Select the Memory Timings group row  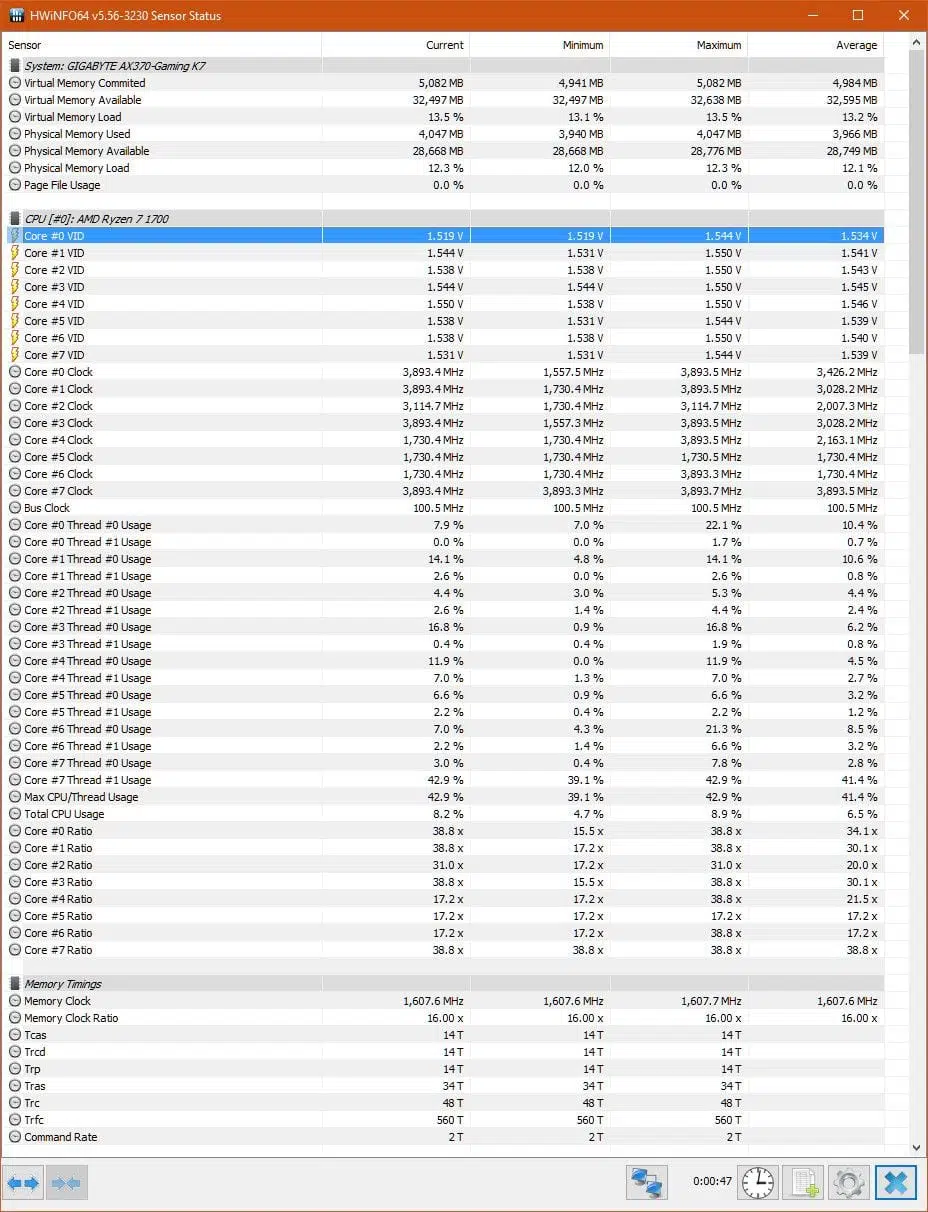pos(444,984)
